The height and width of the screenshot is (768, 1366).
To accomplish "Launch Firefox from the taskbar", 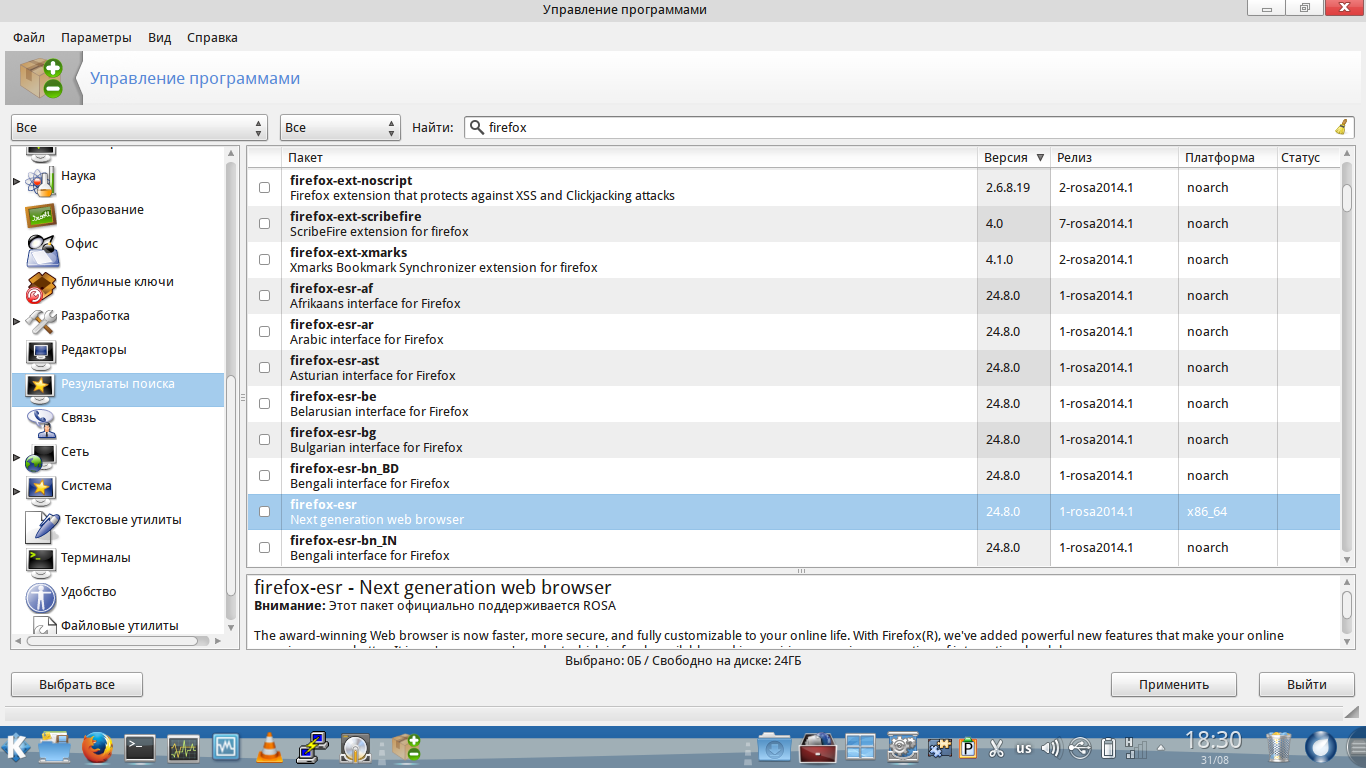I will [x=97, y=747].
